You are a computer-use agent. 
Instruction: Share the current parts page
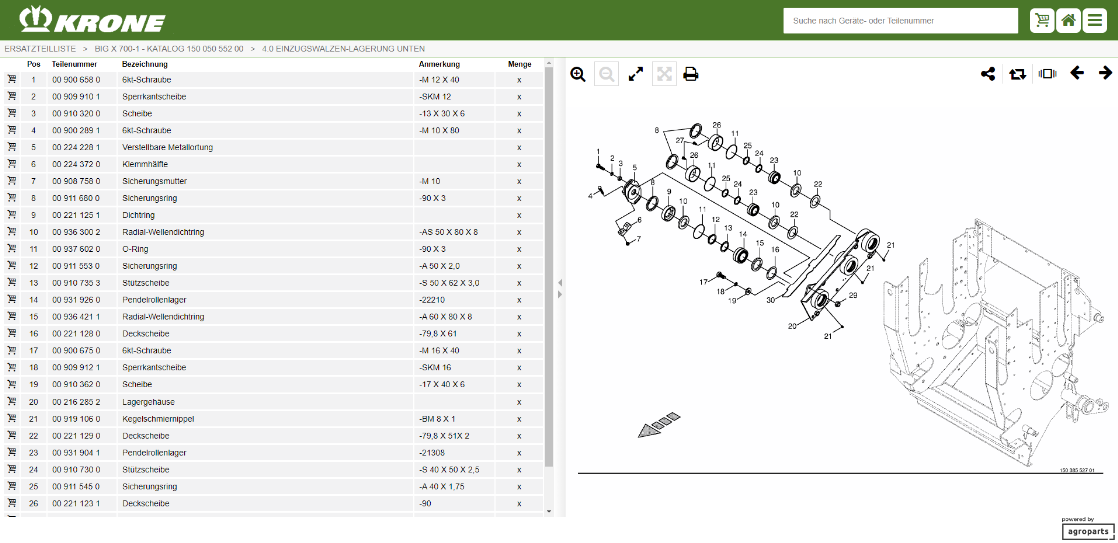[x=988, y=74]
